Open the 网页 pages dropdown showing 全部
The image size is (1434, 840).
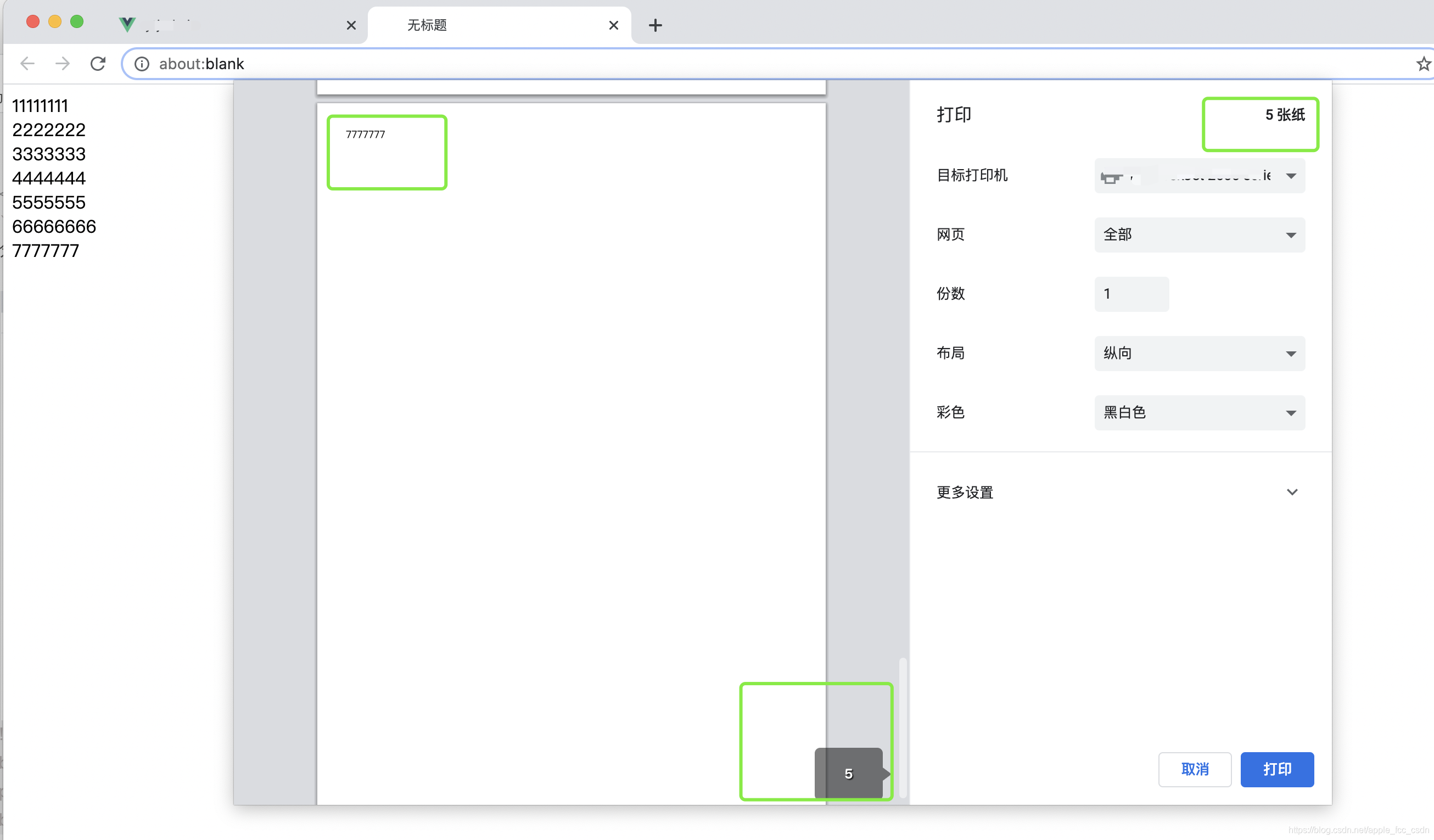pos(1199,235)
